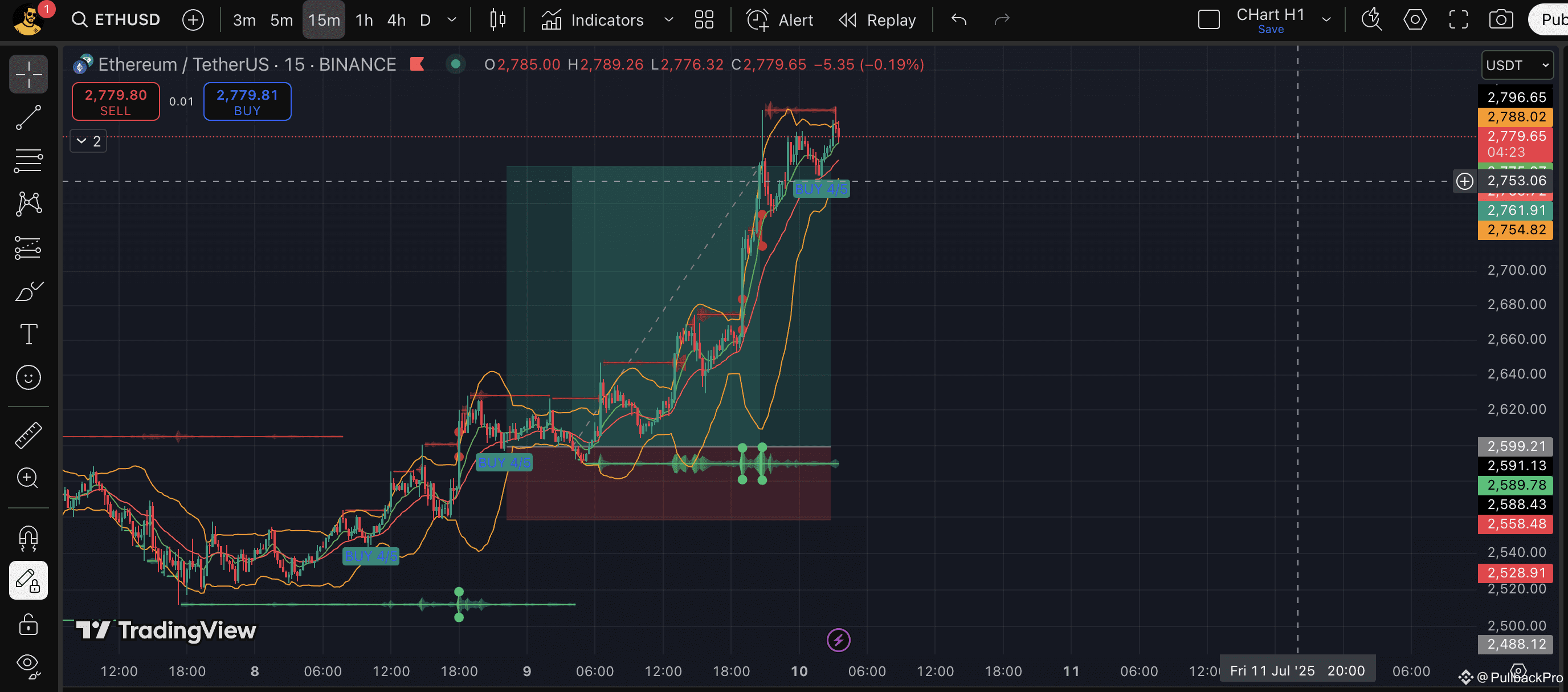The width and height of the screenshot is (1568, 692).
Task: Start Bar Replay mode
Action: 877,20
